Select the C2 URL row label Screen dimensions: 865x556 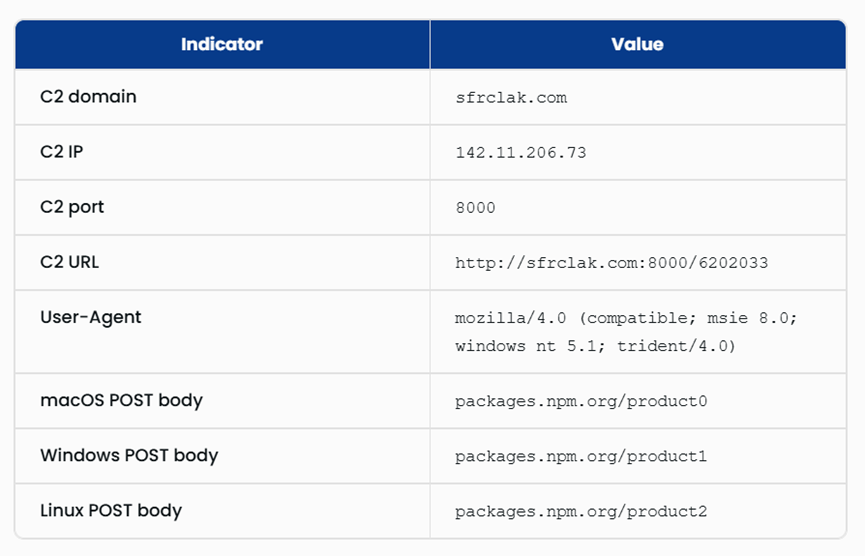(x=70, y=262)
